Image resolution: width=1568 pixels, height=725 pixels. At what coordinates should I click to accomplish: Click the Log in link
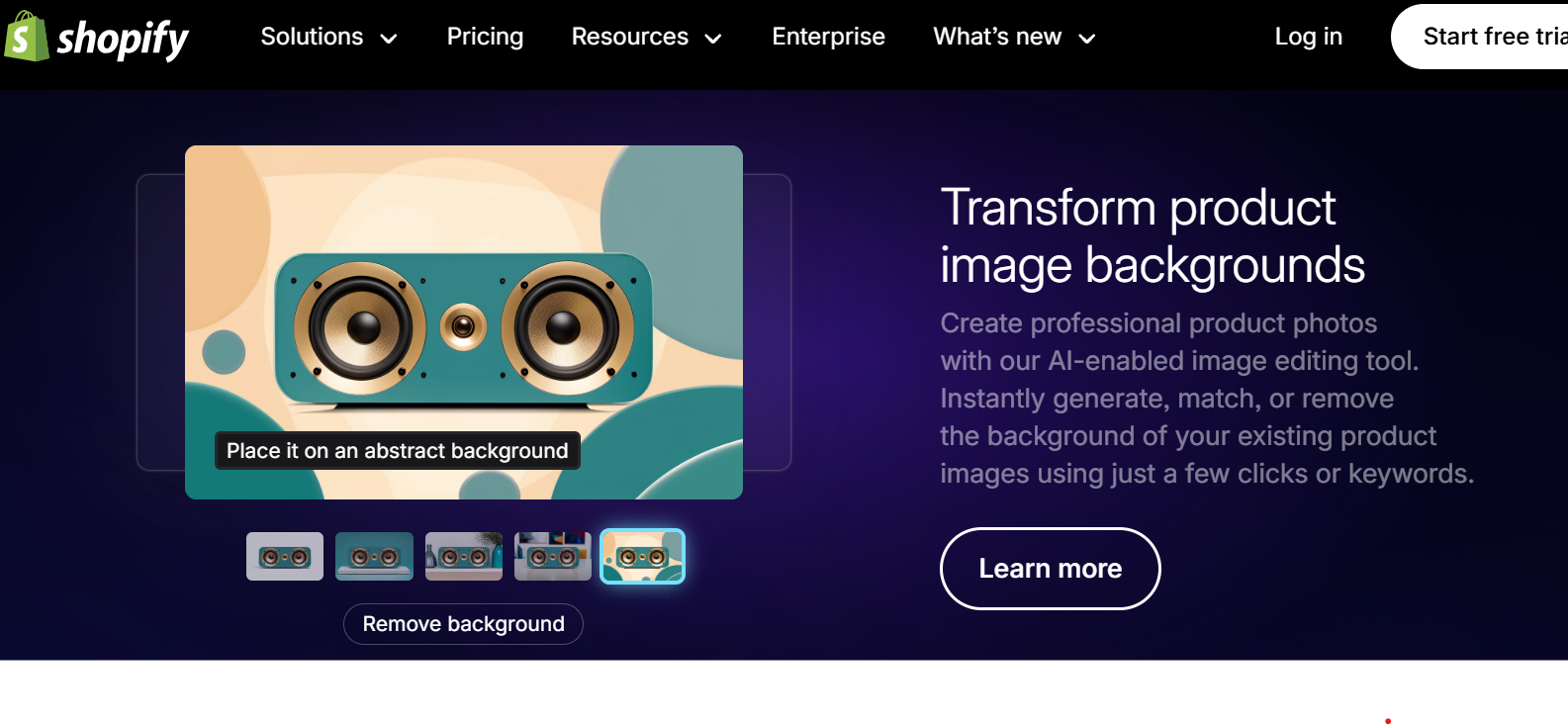[x=1308, y=37]
